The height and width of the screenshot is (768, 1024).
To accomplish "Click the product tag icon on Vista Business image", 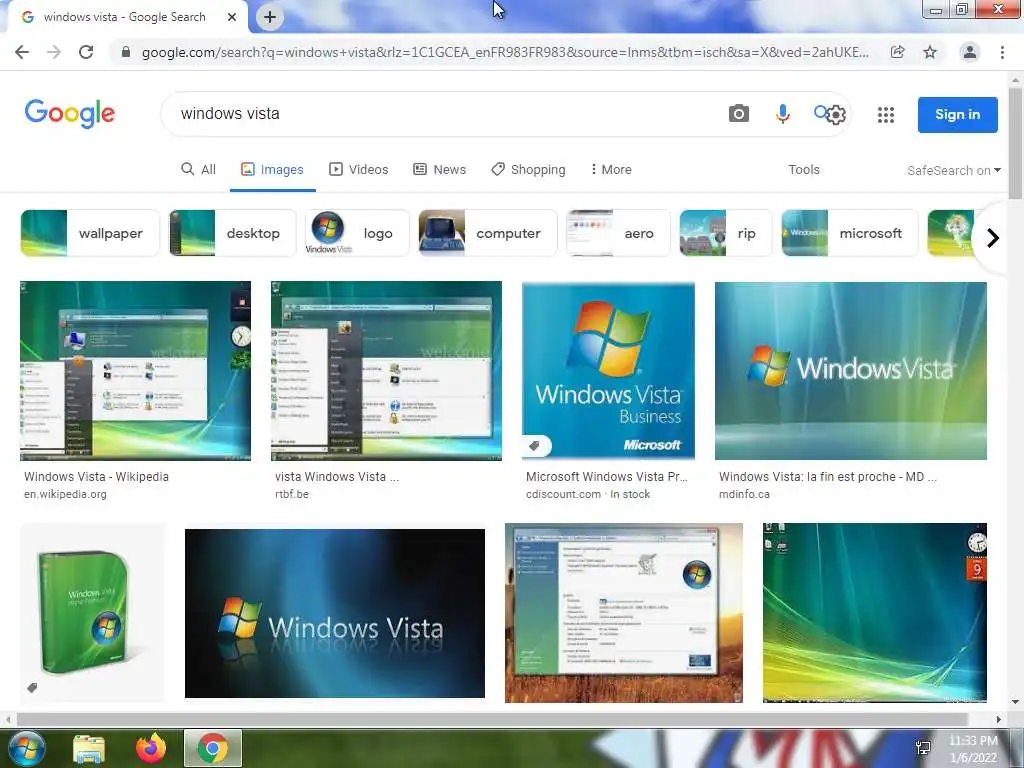I will pos(534,446).
